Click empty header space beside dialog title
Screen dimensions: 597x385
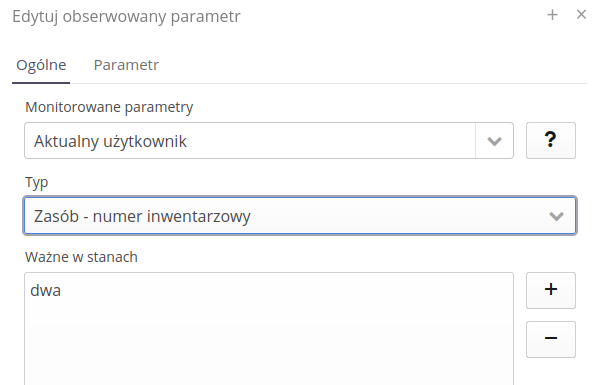point(392,16)
